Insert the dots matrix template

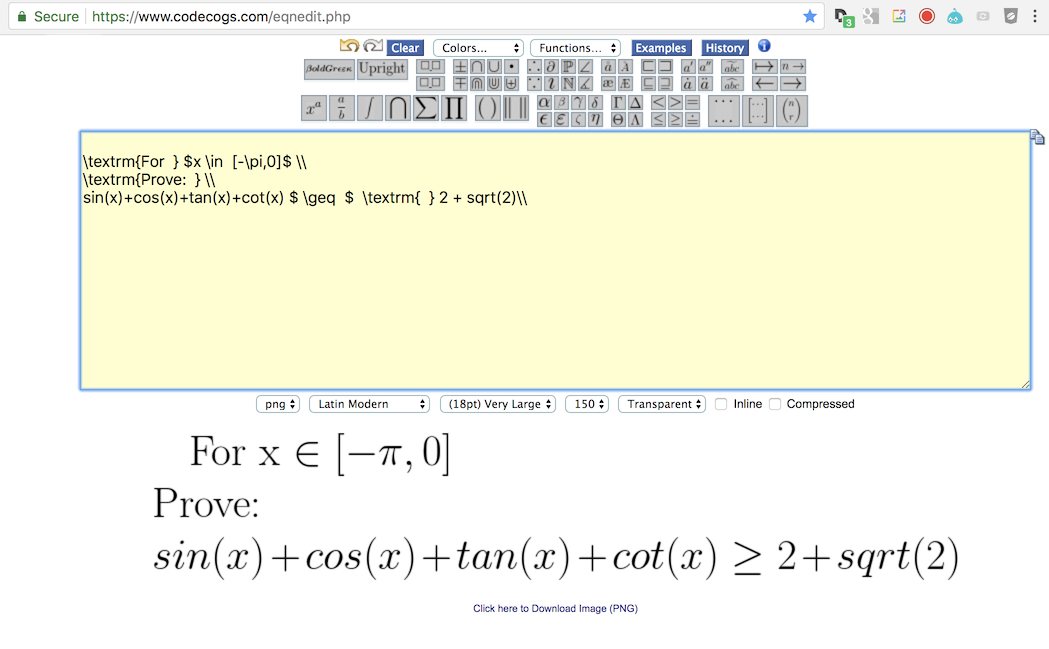[x=723, y=111]
